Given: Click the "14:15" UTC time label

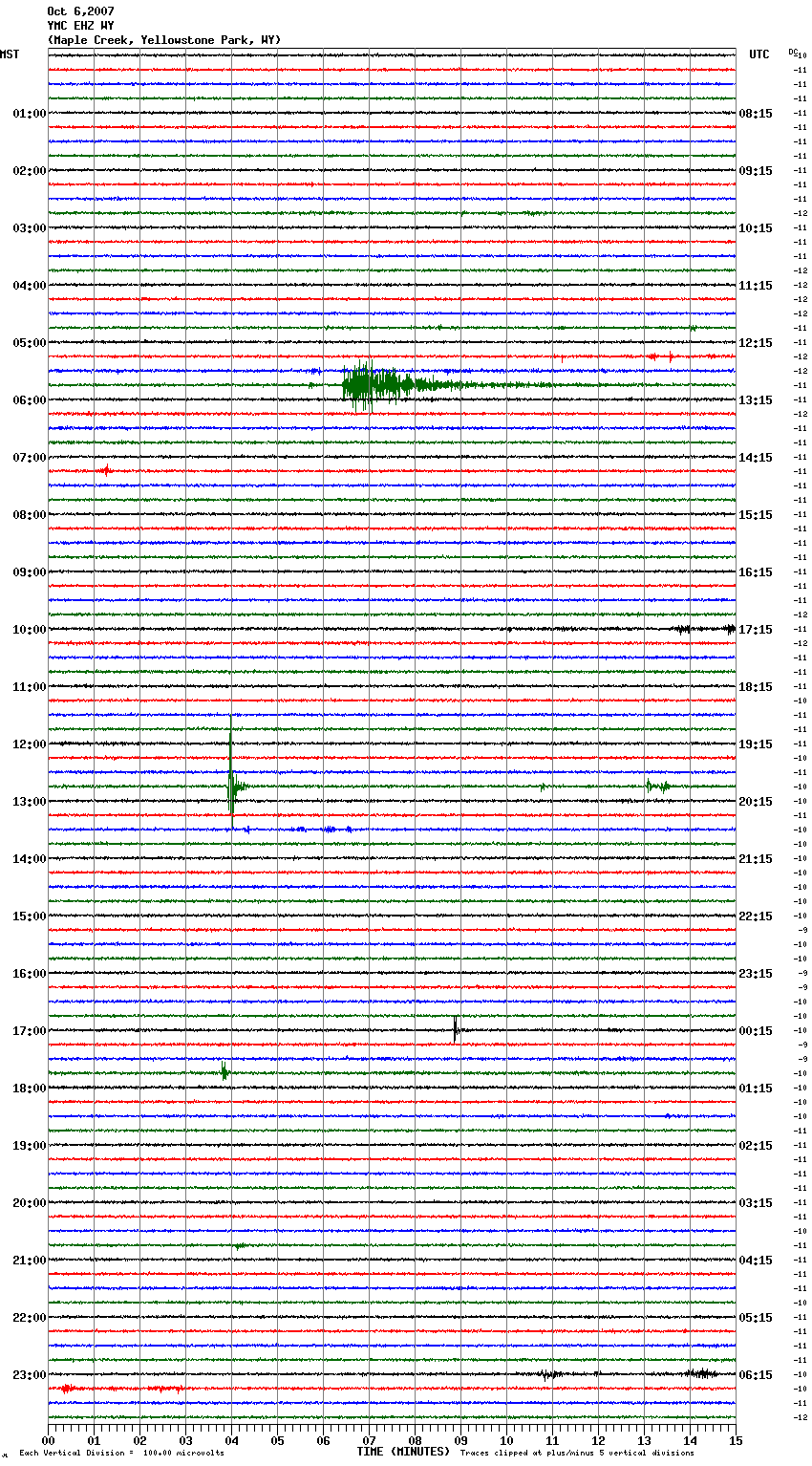Looking at the screenshot, I should pos(756,458).
